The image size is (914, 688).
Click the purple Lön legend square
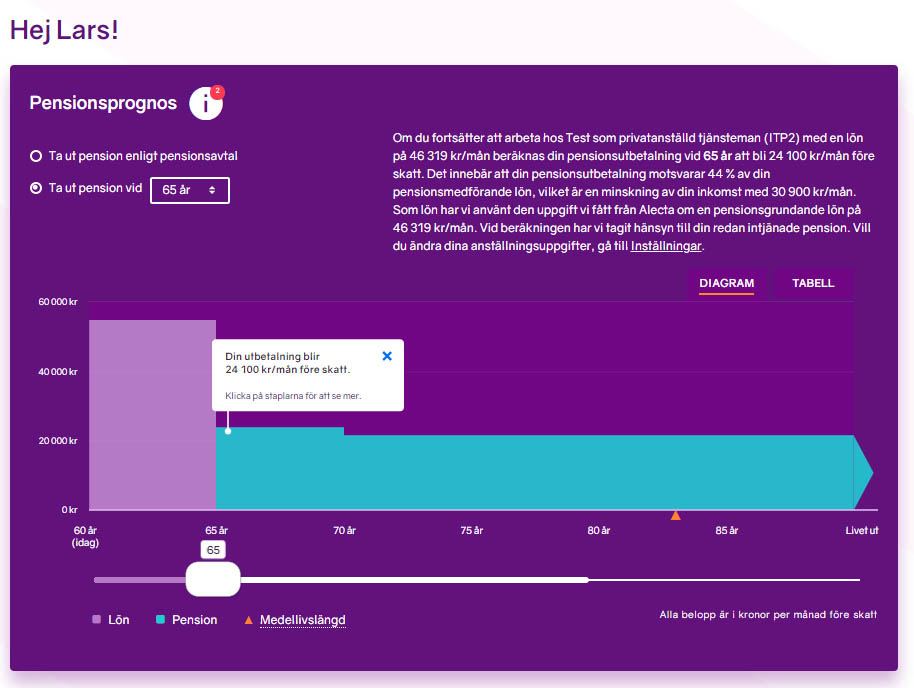click(97, 620)
